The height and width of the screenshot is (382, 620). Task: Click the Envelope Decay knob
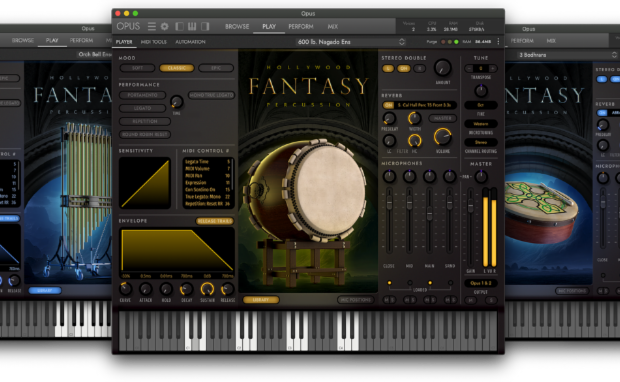[x=186, y=289]
